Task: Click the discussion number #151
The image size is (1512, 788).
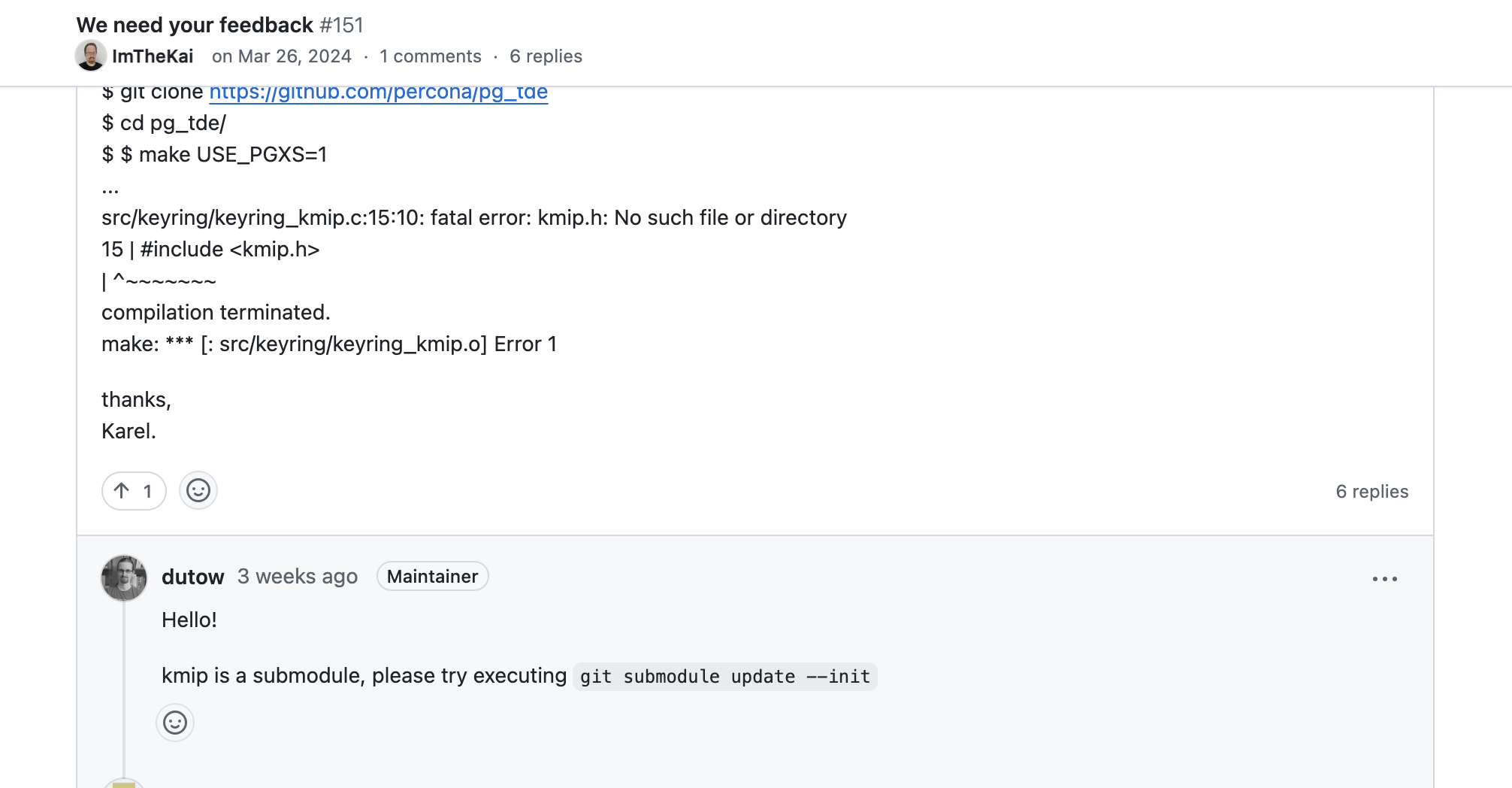Action: click(341, 25)
